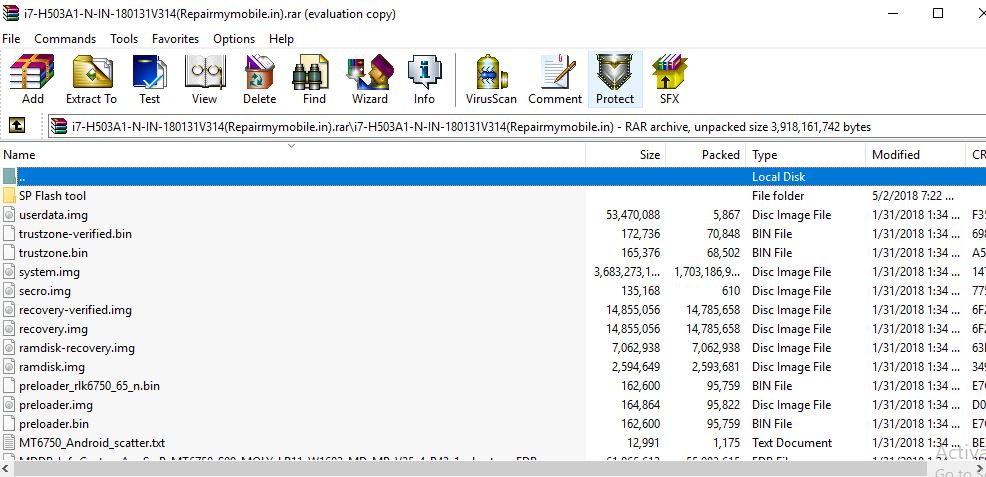Click the 7,062,938 packed value

tap(716, 348)
